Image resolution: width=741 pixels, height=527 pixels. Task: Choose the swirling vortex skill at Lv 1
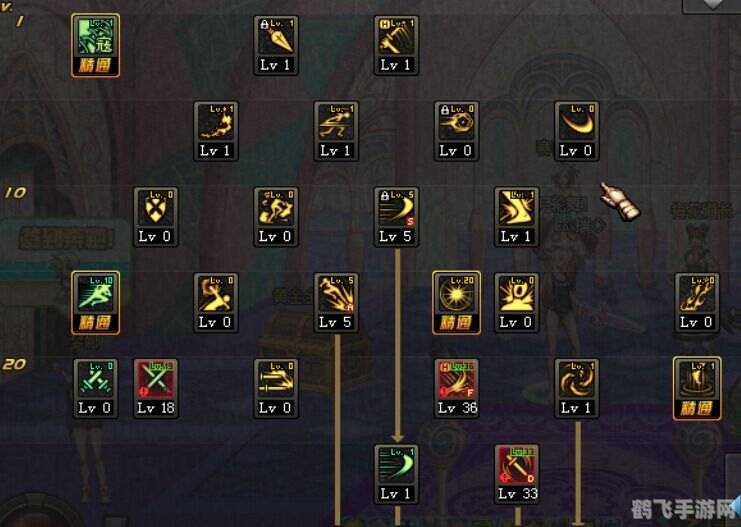[x=577, y=388]
